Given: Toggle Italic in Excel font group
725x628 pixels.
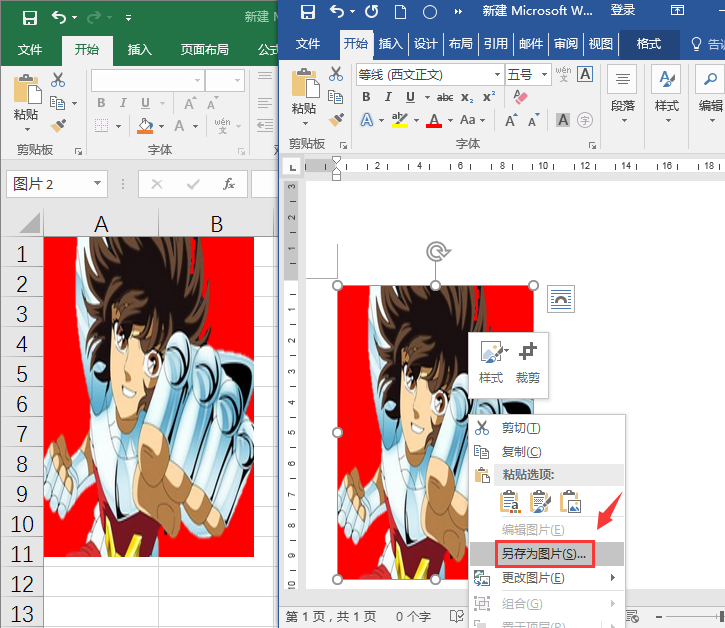Looking at the screenshot, I should tap(123, 103).
